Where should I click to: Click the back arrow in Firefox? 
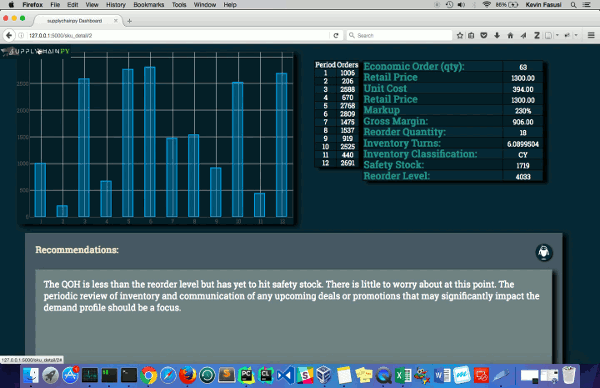click(9, 35)
